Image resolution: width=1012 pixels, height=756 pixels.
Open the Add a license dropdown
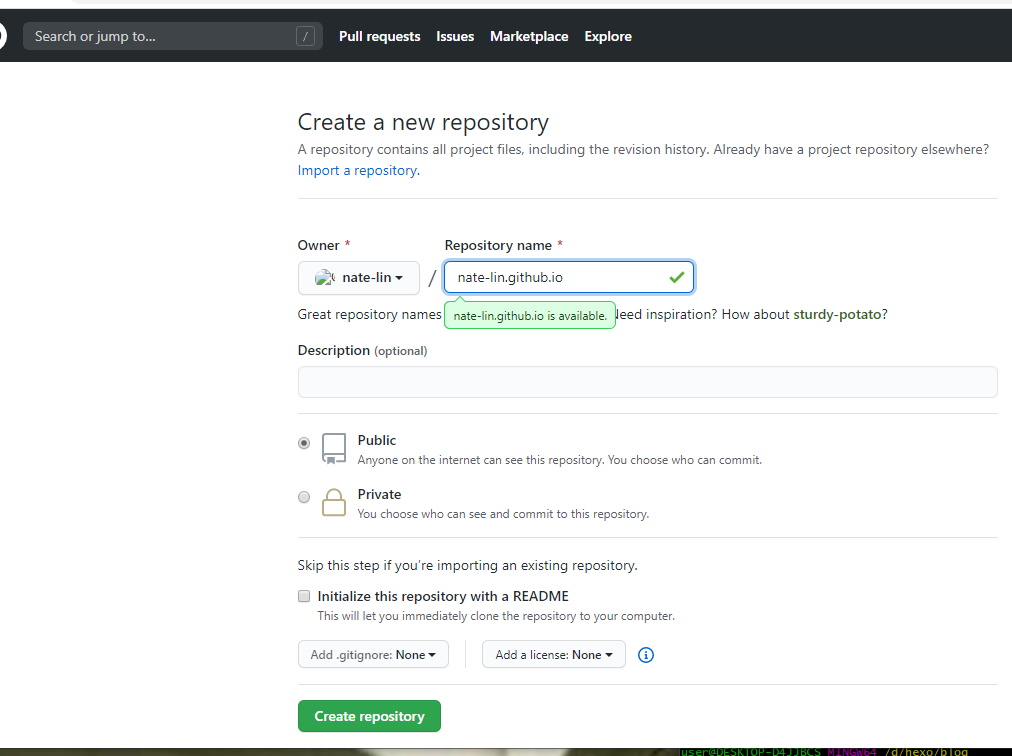point(554,655)
